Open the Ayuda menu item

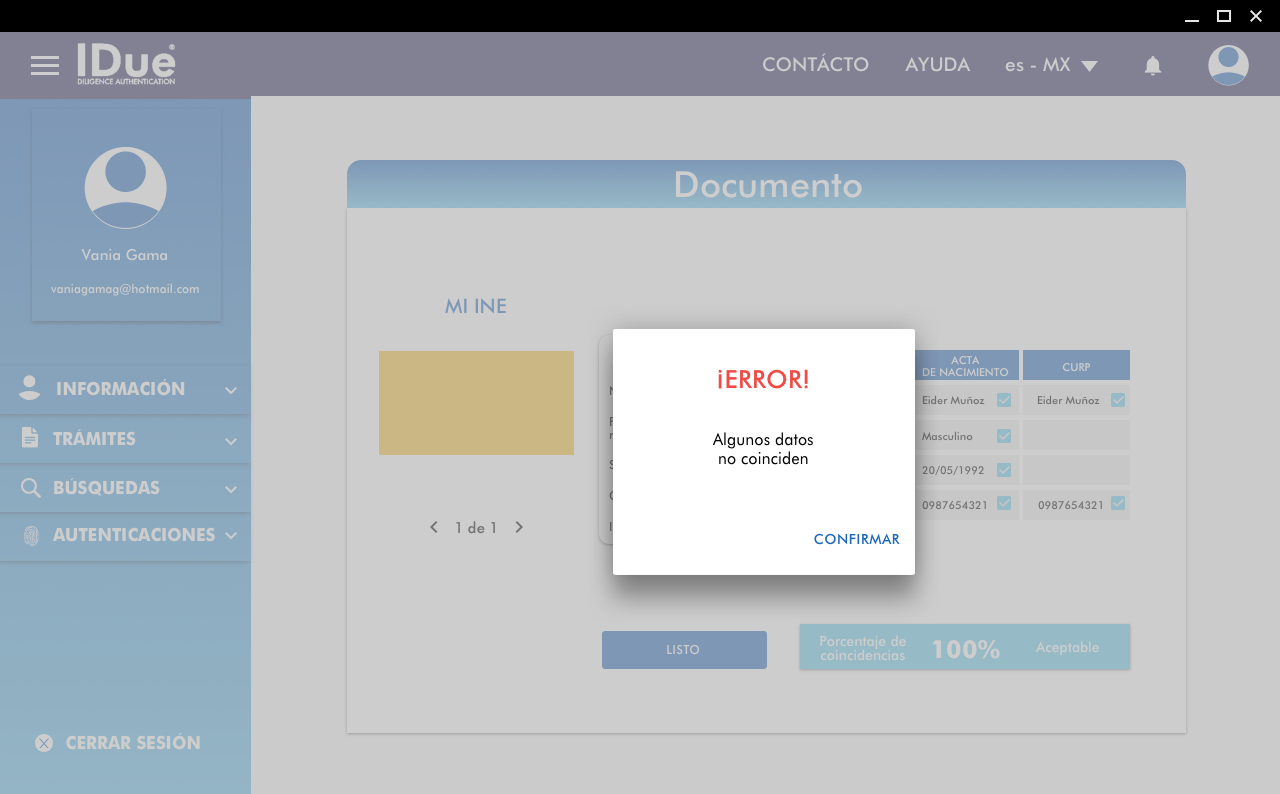(x=937, y=65)
